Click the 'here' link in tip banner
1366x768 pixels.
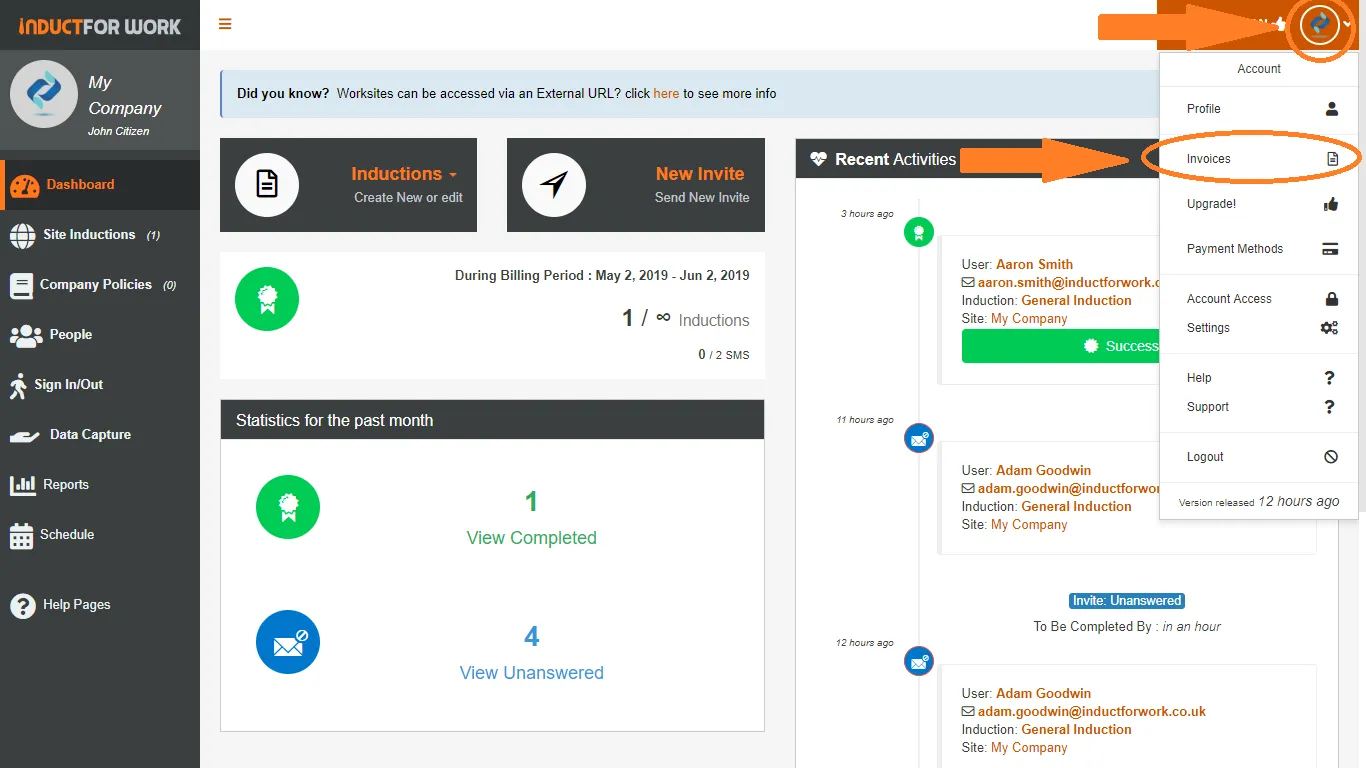tap(666, 94)
